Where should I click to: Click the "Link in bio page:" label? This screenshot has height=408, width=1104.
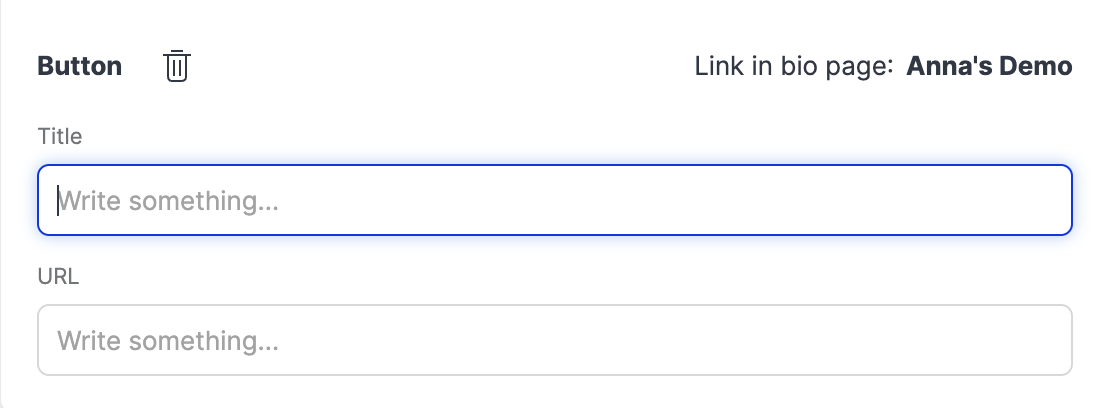(793, 66)
